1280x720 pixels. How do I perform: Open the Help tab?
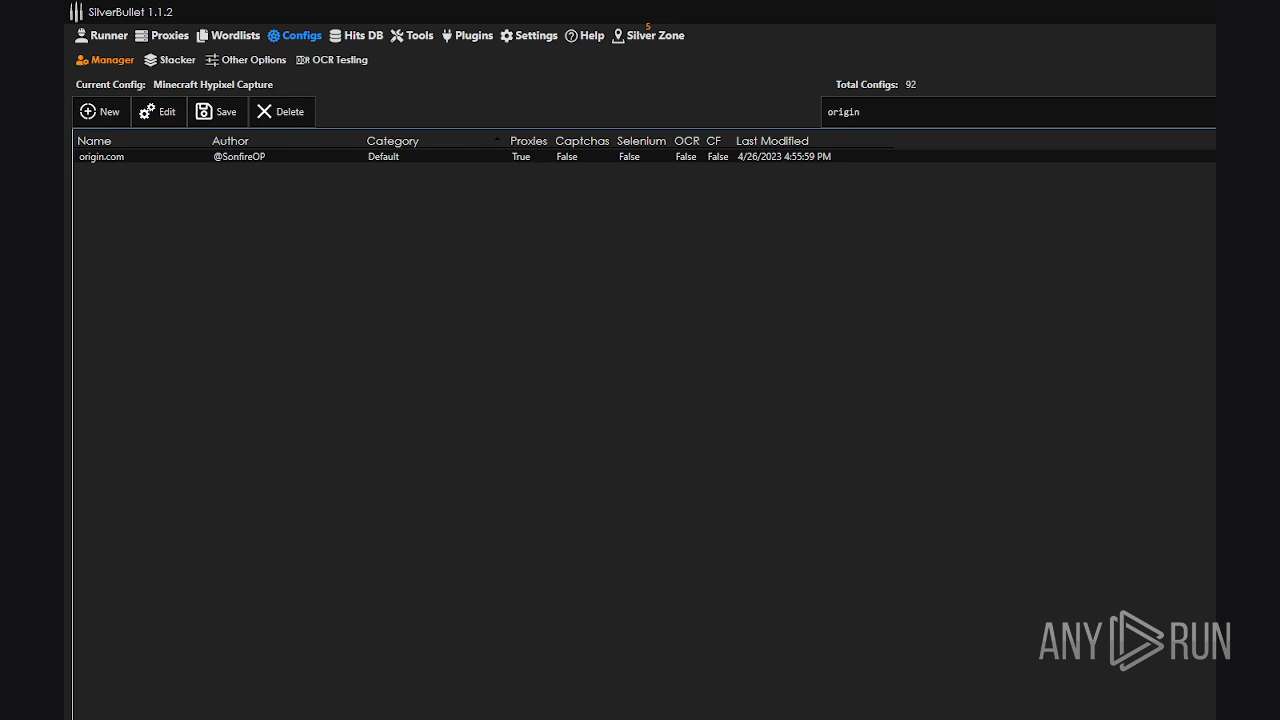click(x=585, y=36)
